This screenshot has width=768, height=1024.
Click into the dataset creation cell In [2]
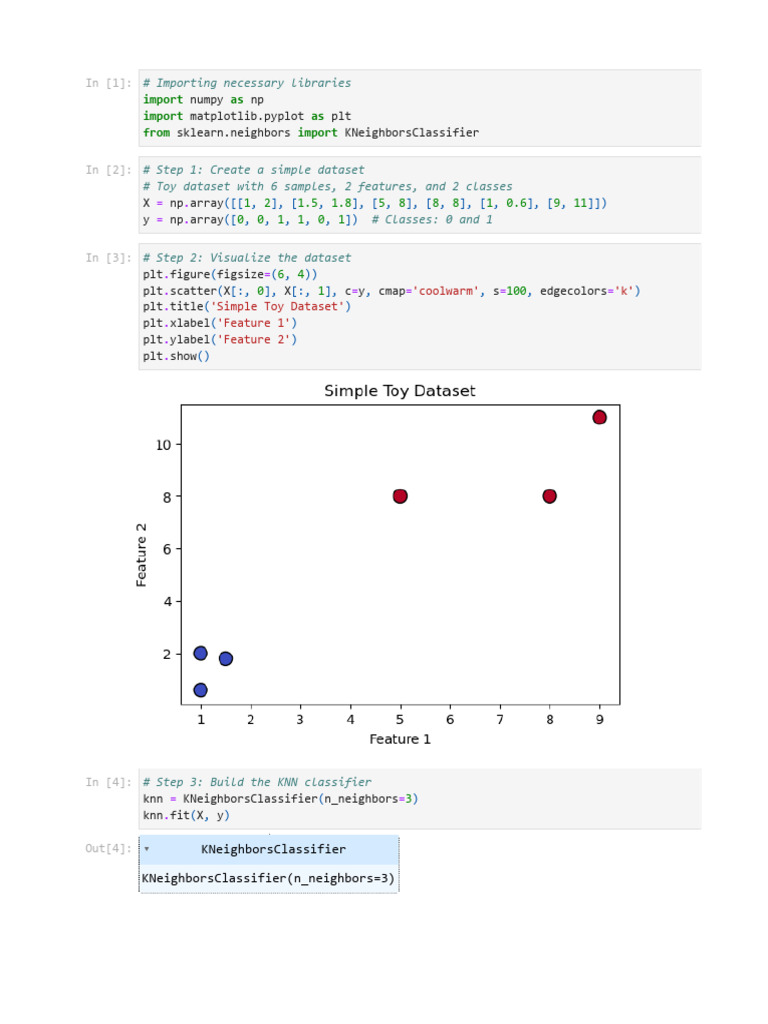click(x=420, y=194)
